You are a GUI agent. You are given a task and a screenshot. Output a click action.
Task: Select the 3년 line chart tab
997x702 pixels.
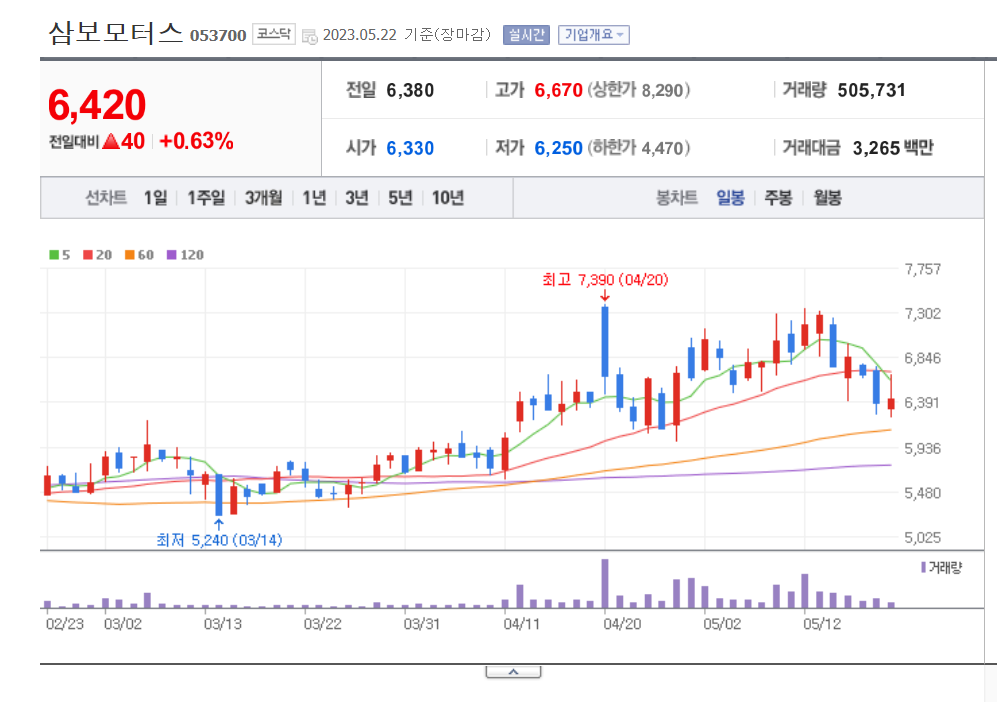click(x=357, y=198)
